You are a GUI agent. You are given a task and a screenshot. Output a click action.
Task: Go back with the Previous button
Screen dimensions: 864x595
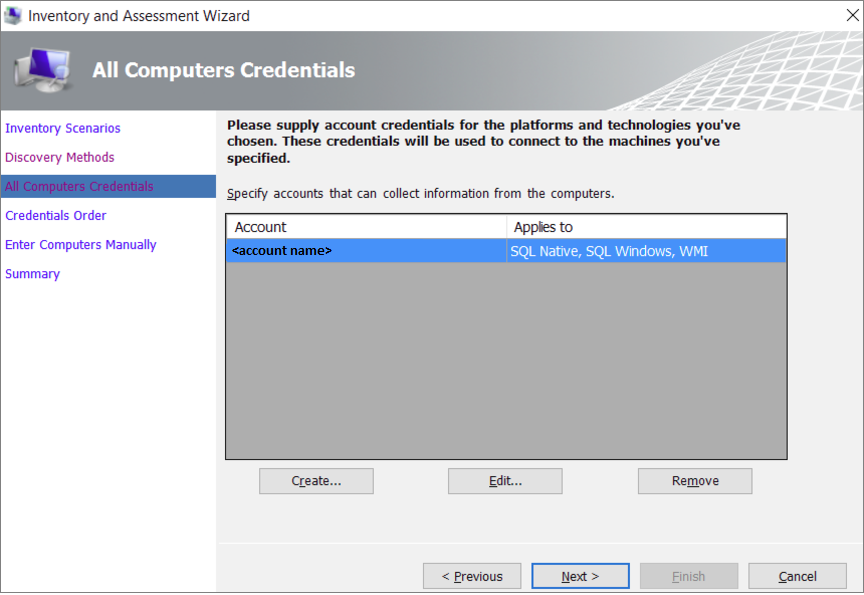[x=472, y=576]
